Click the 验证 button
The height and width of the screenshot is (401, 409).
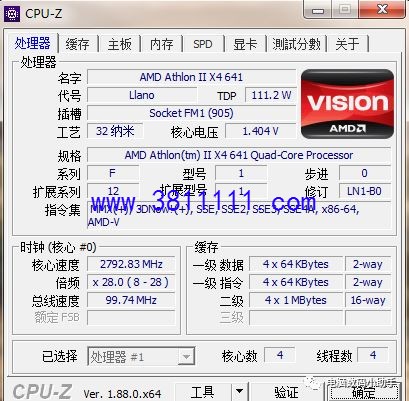pyautogui.click(x=286, y=391)
